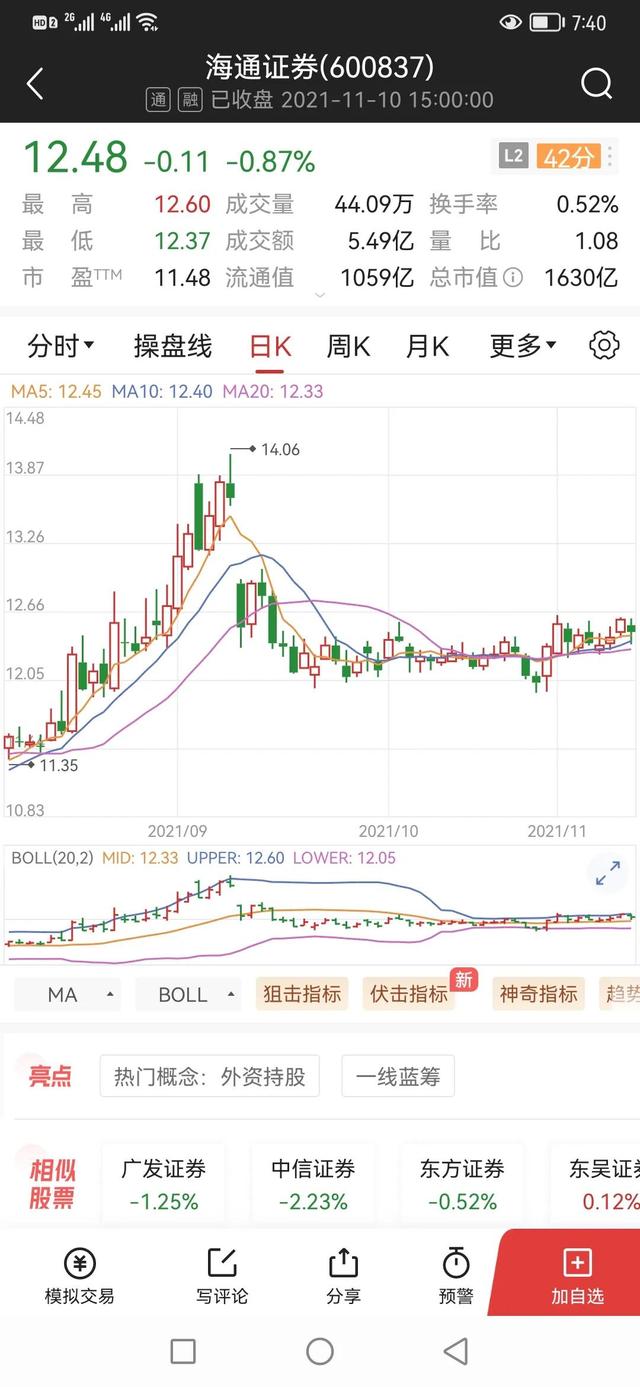This screenshot has height=1387, width=640.
Task: Switch to 周K tab
Action: tap(348, 346)
